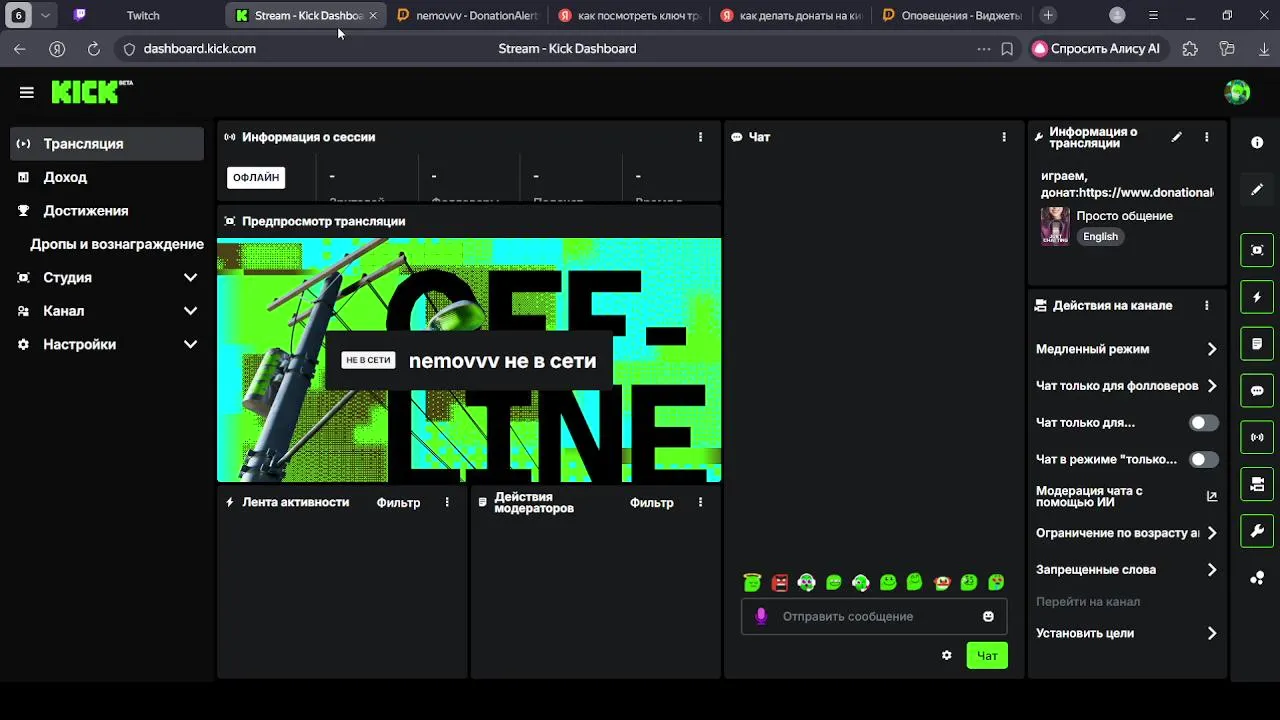Click into 'Отправить сообщение' chat field
This screenshot has height=720, width=1280.
(873, 616)
